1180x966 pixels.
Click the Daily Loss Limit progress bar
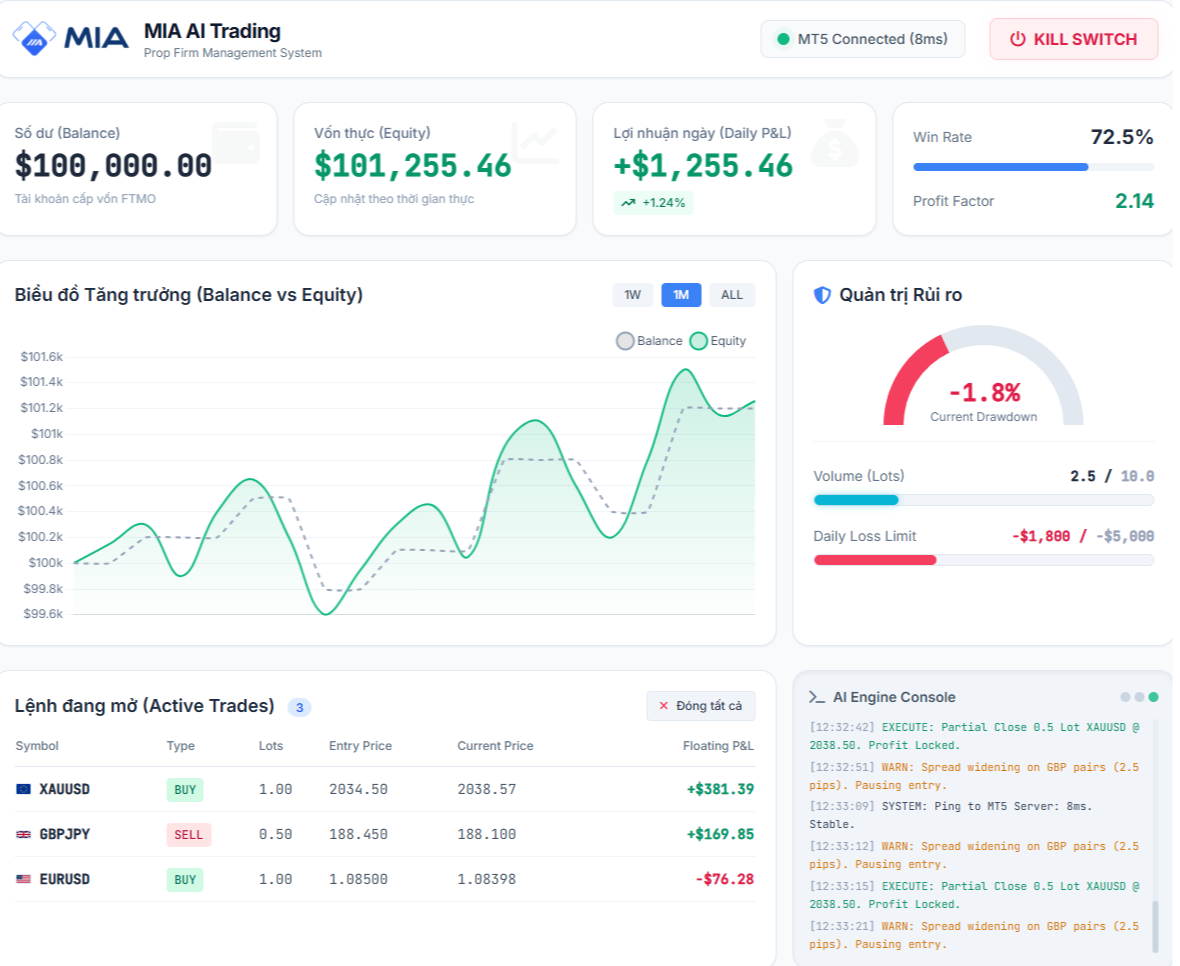[984, 560]
